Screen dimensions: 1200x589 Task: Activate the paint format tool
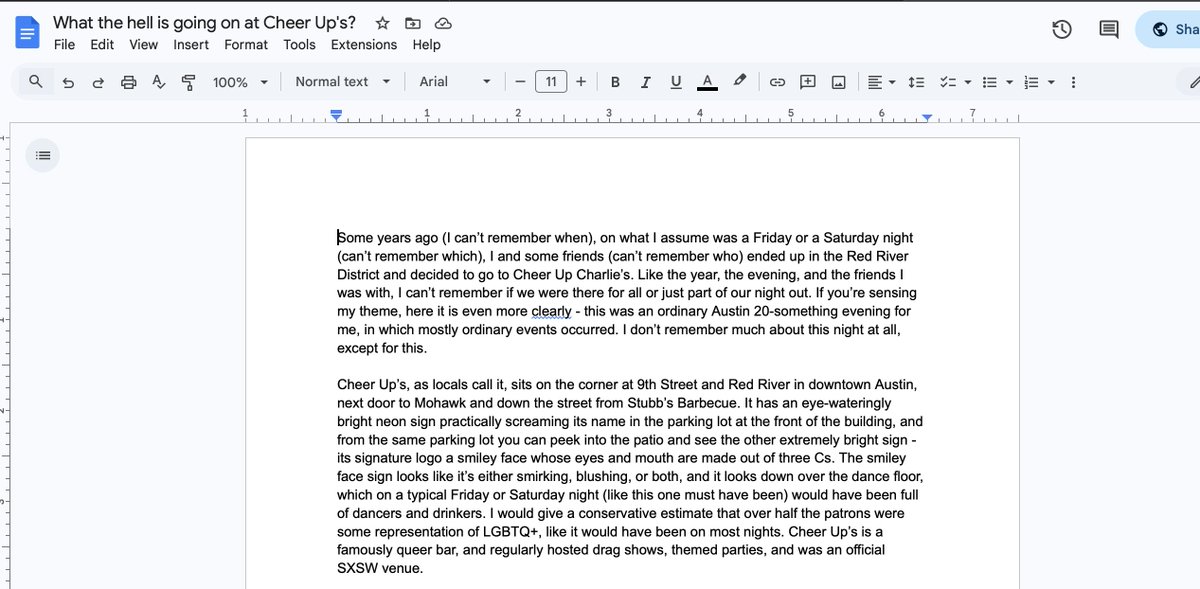[x=188, y=82]
